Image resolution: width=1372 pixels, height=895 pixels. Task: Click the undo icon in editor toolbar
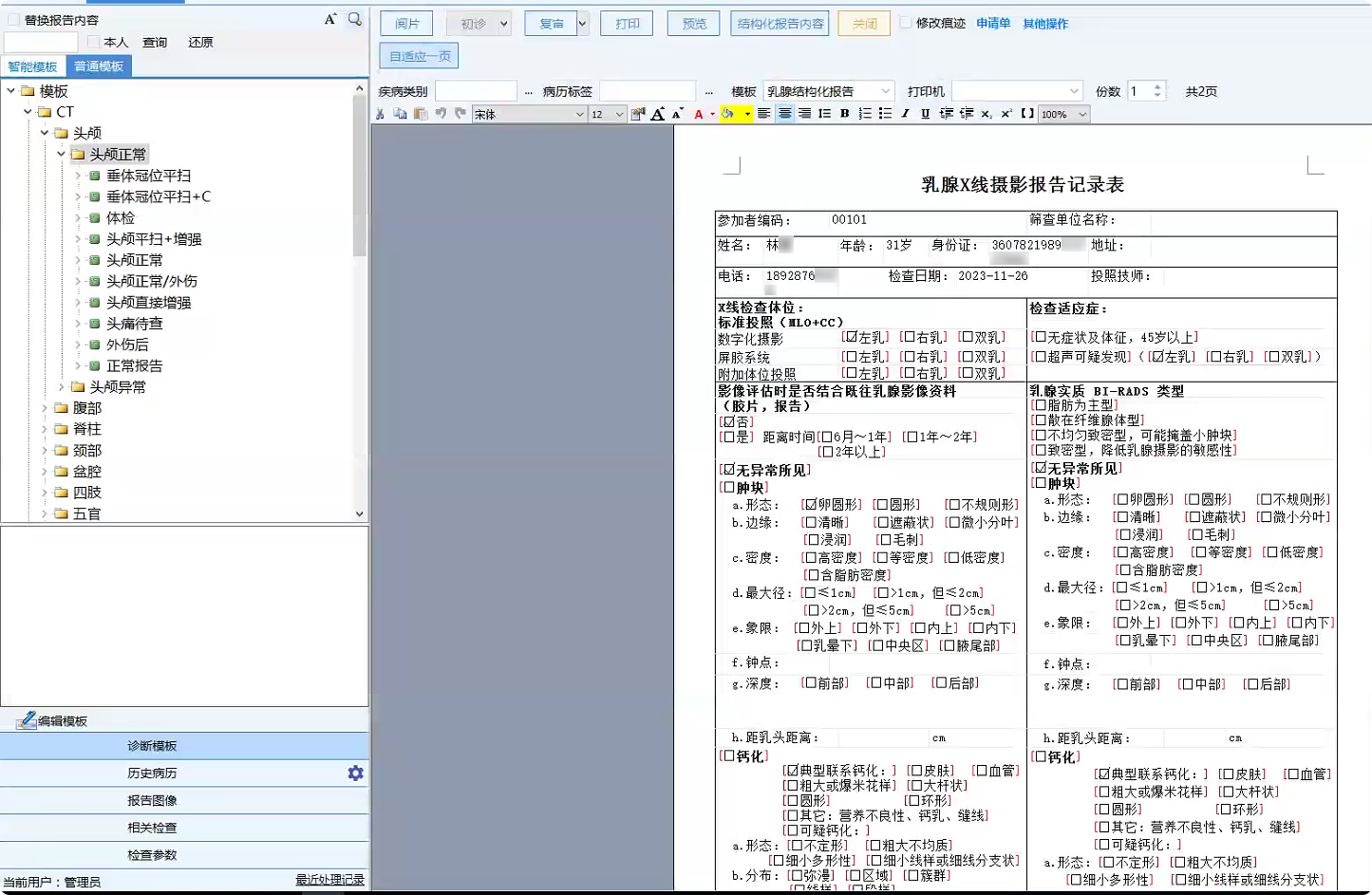pos(441,114)
